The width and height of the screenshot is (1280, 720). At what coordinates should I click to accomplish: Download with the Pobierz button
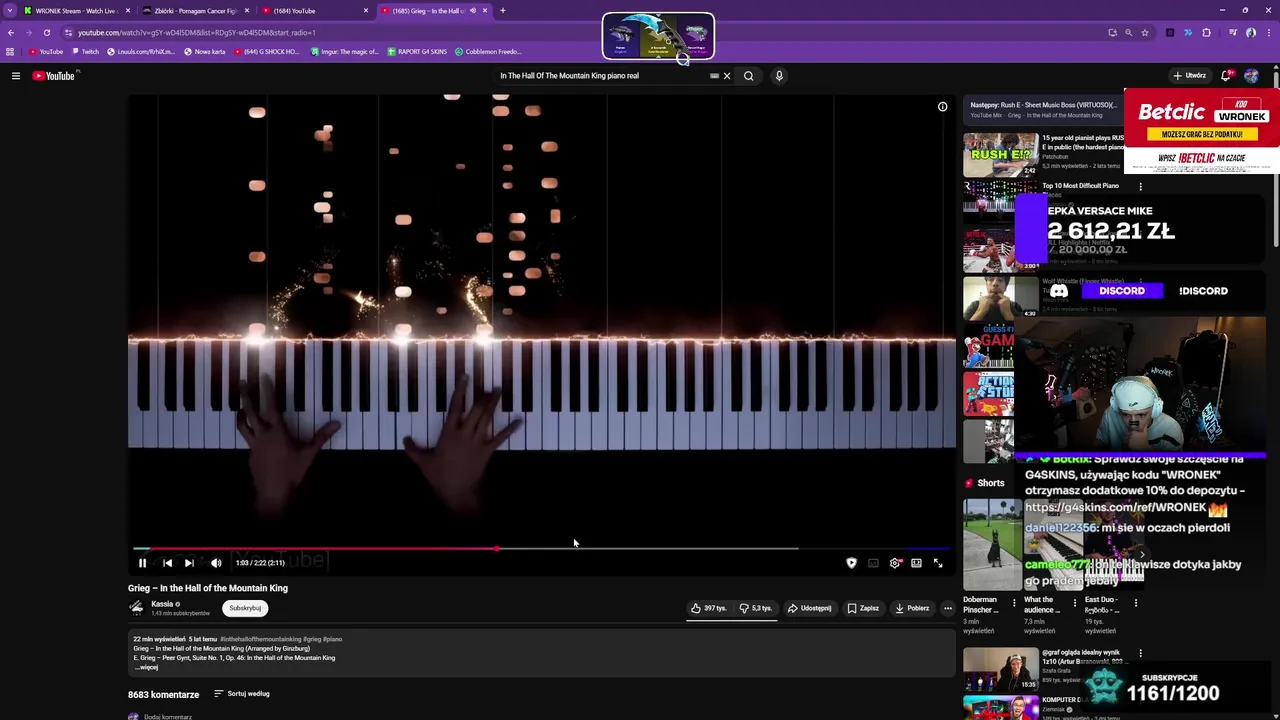912,608
